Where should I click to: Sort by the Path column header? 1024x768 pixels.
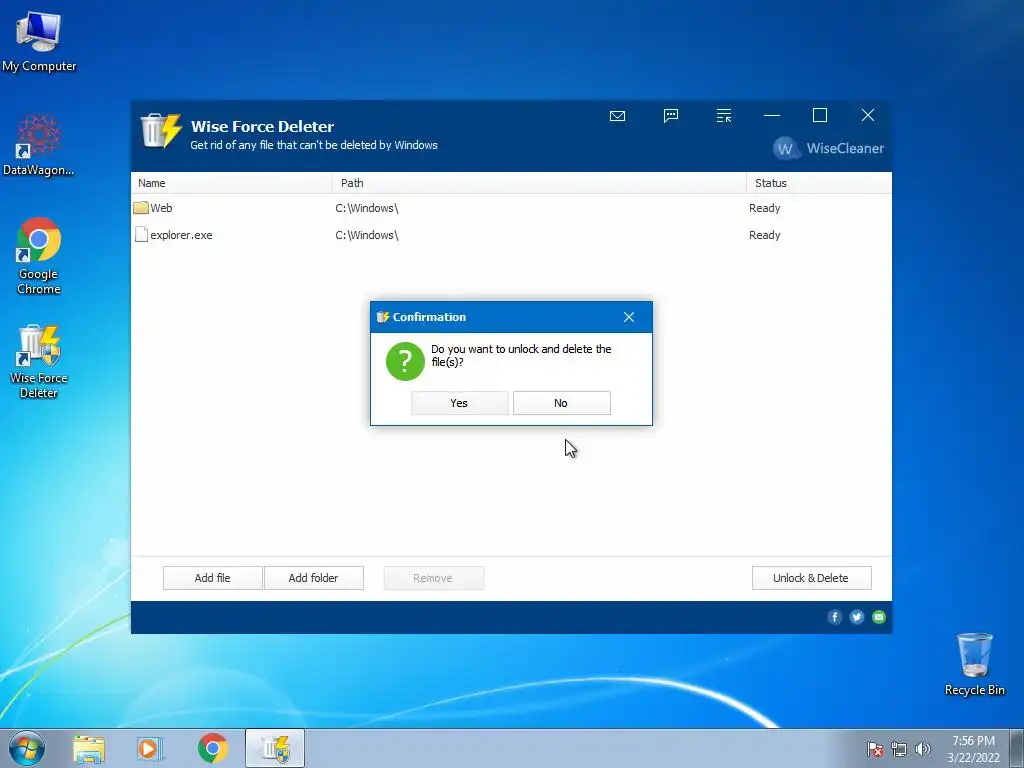pos(539,183)
